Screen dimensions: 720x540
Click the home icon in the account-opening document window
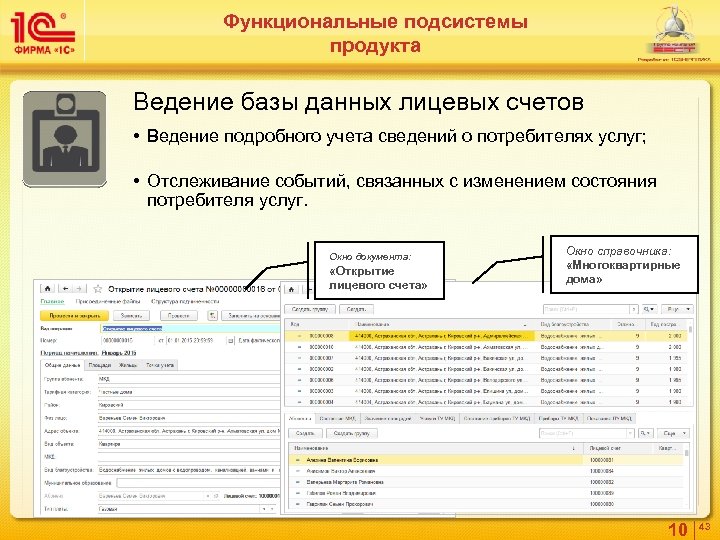pos(47,288)
